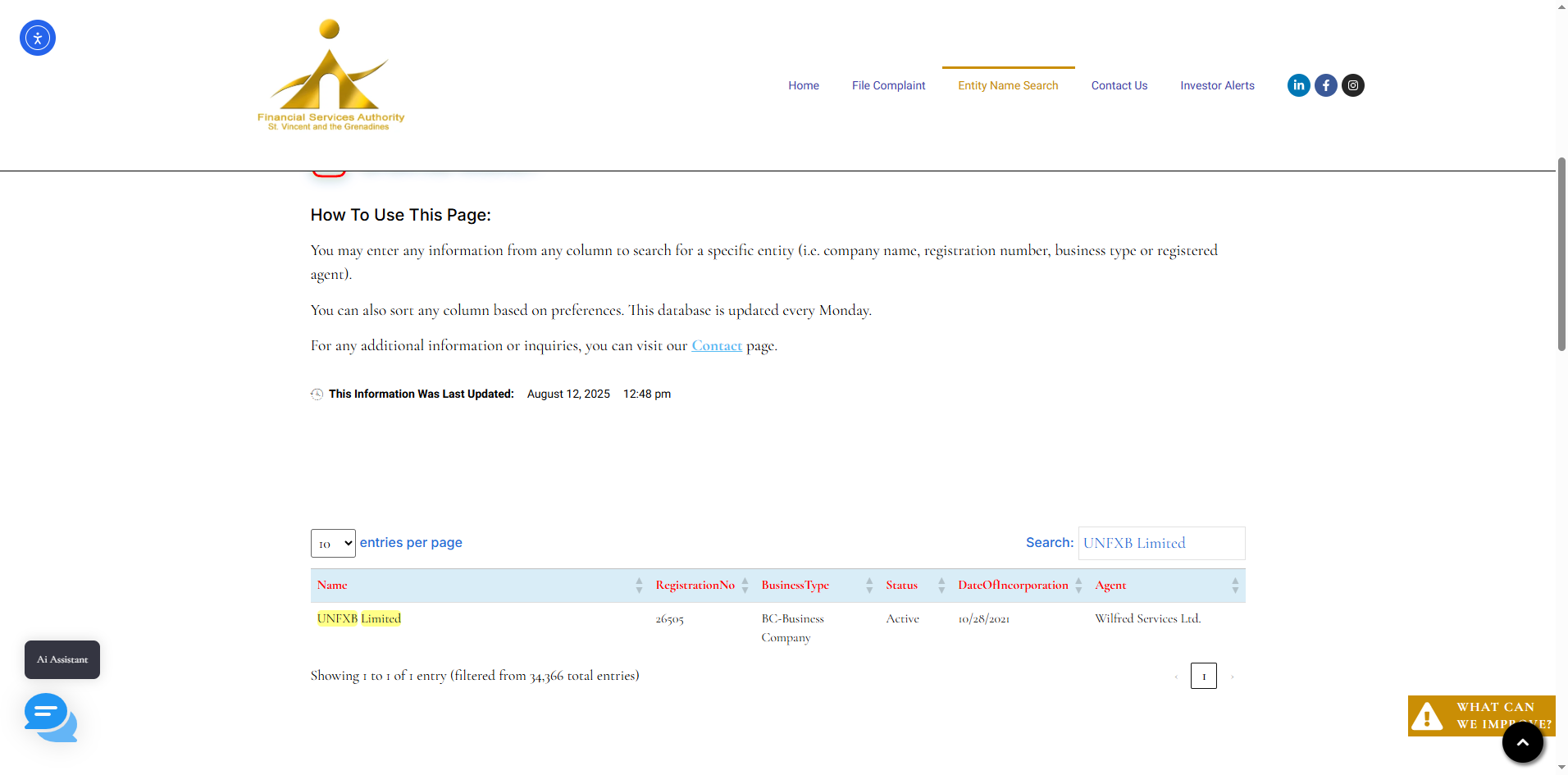
Task: Open the Investor Alerts menu item
Action: pos(1217,85)
